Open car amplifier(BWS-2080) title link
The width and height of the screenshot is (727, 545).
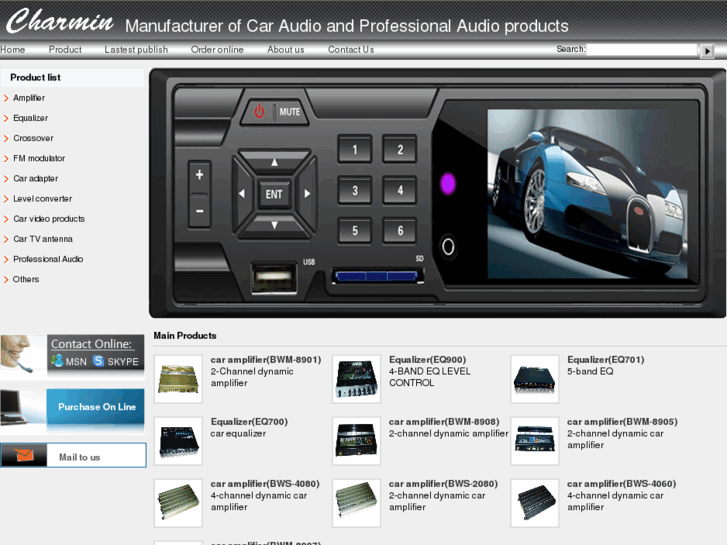pyautogui.click(x=443, y=484)
